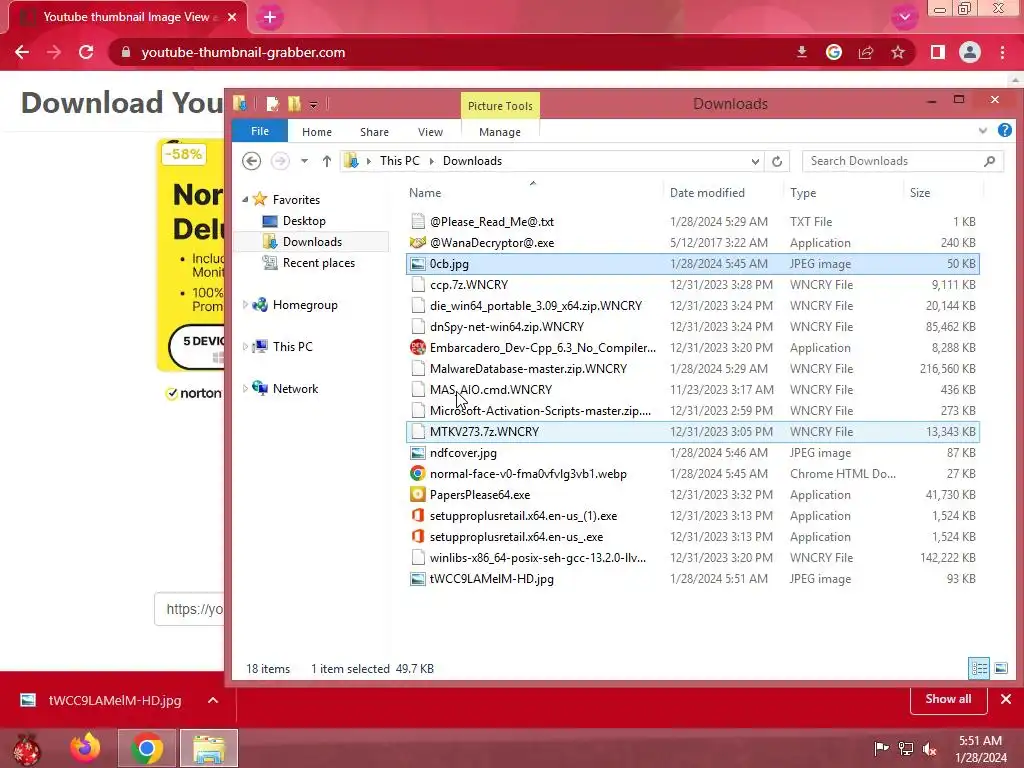Sort files by Size column header

coord(920,193)
